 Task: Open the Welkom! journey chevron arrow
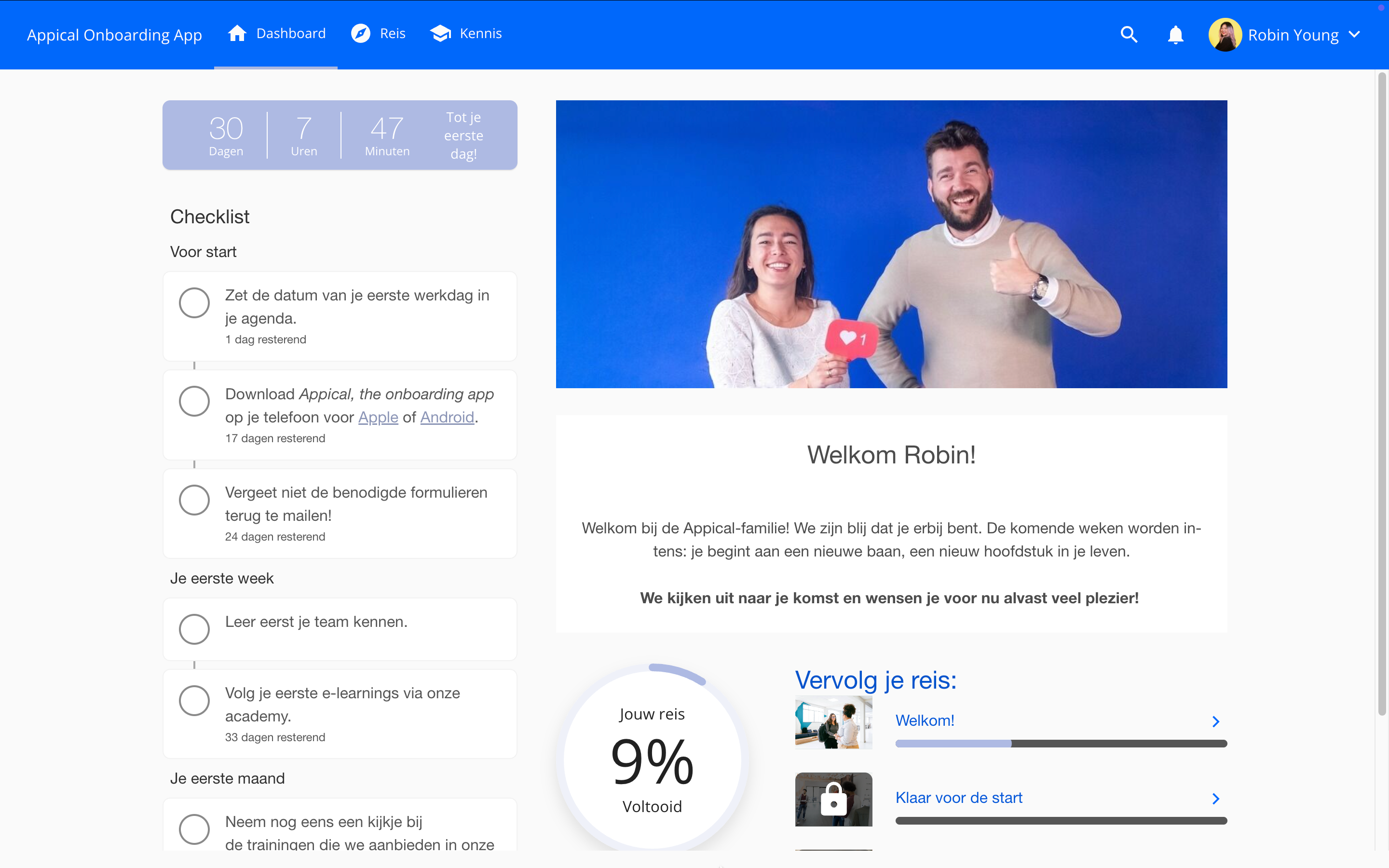[1215, 721]
